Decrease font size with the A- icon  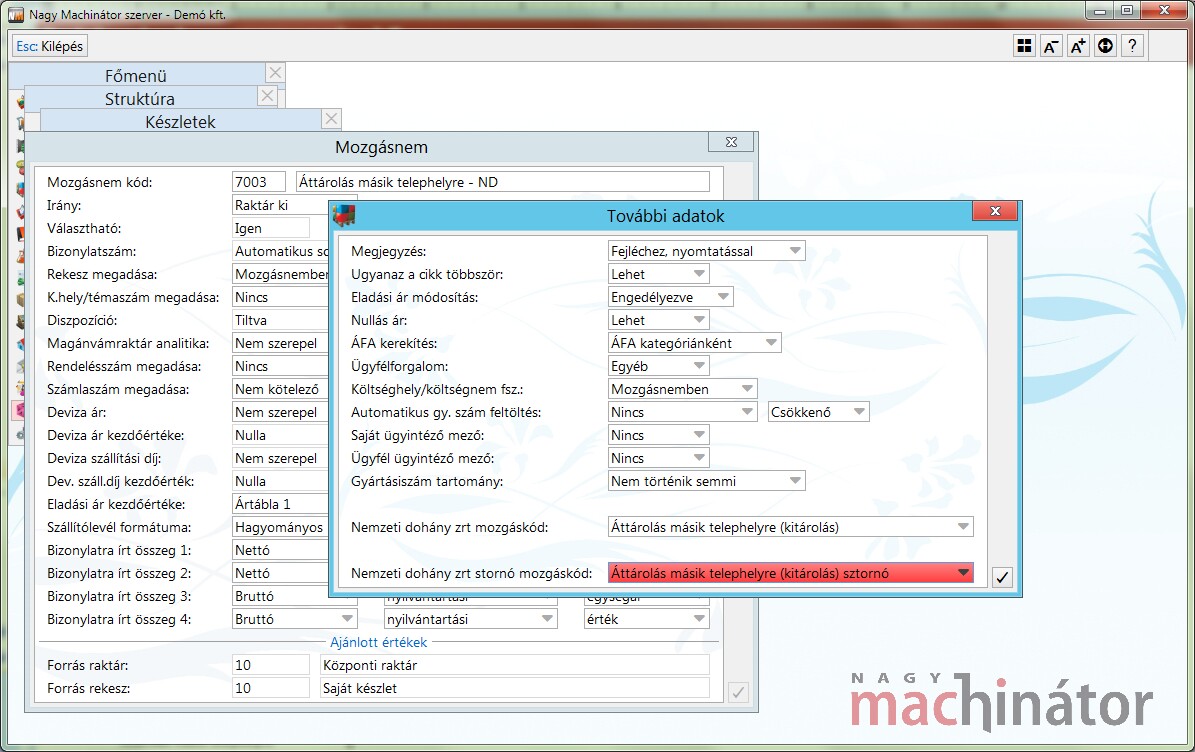[1051, 46]
